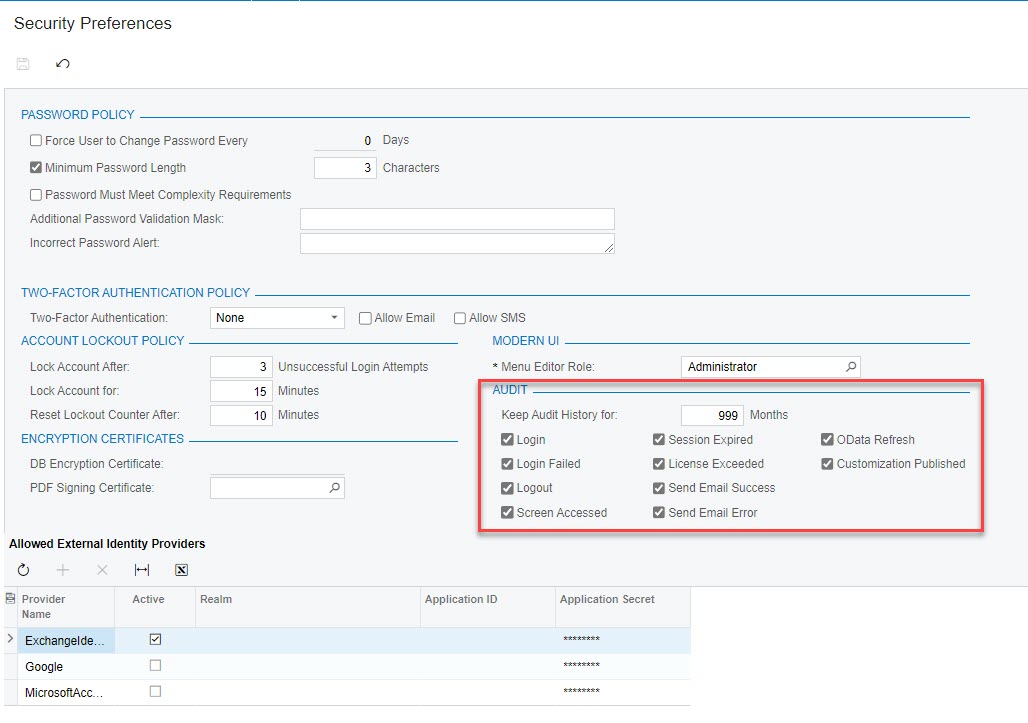Click the Undo cancel arrow icon
Image resolution: width=1028 pixels, height=723 pixels.
[x=62, y=64]
